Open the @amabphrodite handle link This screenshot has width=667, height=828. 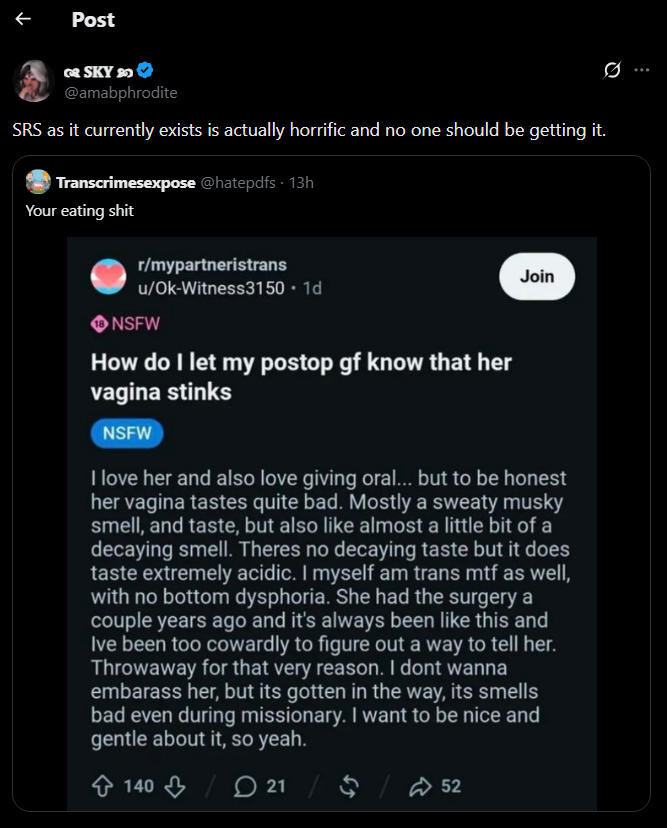click(x=120, y=92)
